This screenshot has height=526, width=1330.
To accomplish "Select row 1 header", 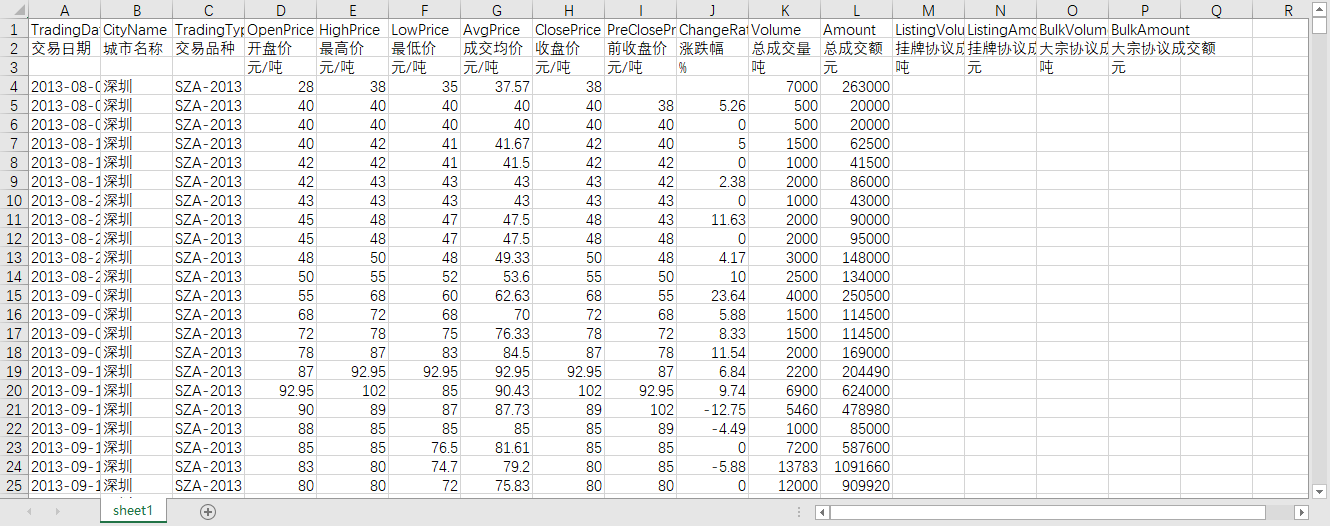I will click(14, 29).
